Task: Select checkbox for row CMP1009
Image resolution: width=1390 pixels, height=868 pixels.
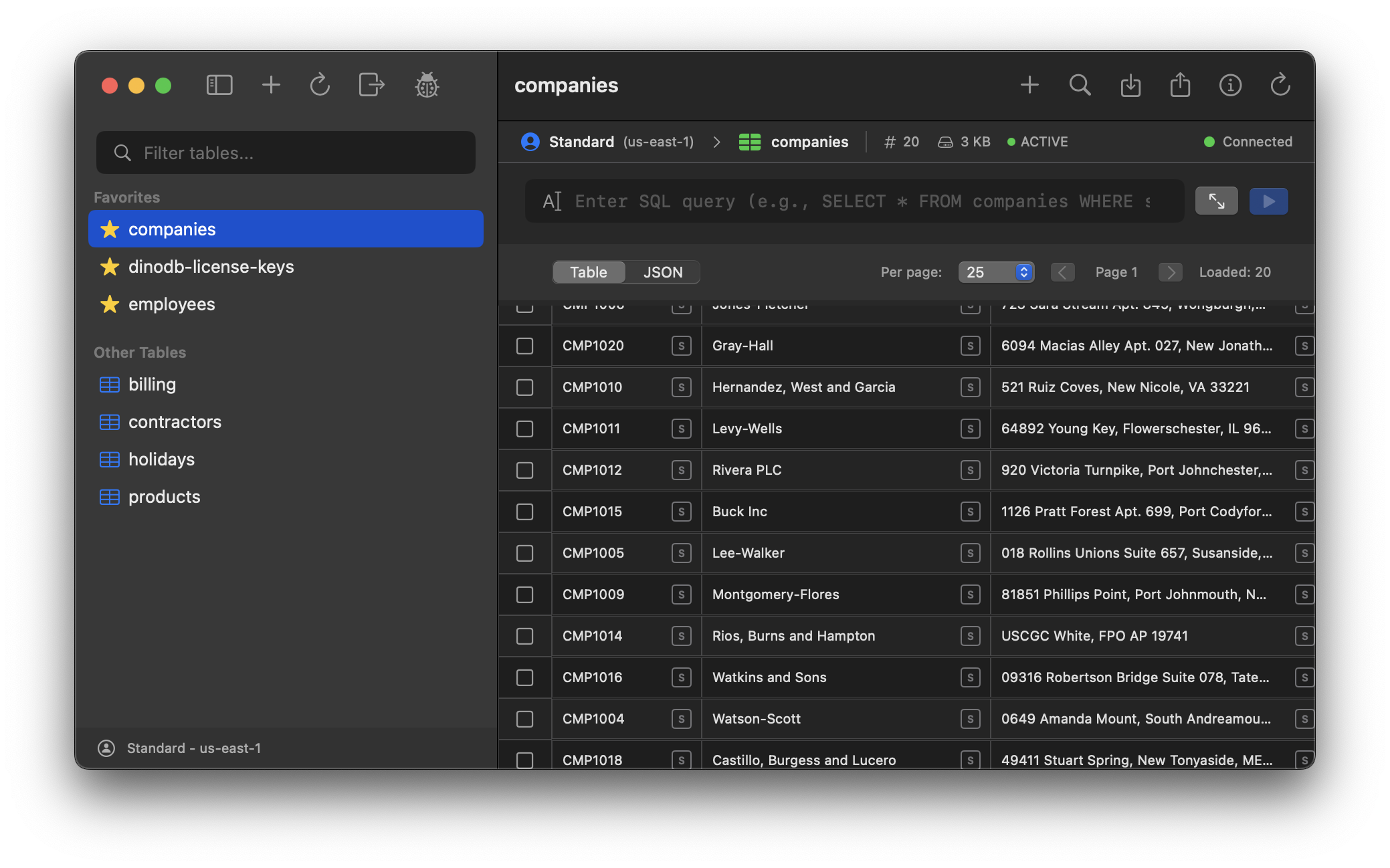Action: point(524,594)
